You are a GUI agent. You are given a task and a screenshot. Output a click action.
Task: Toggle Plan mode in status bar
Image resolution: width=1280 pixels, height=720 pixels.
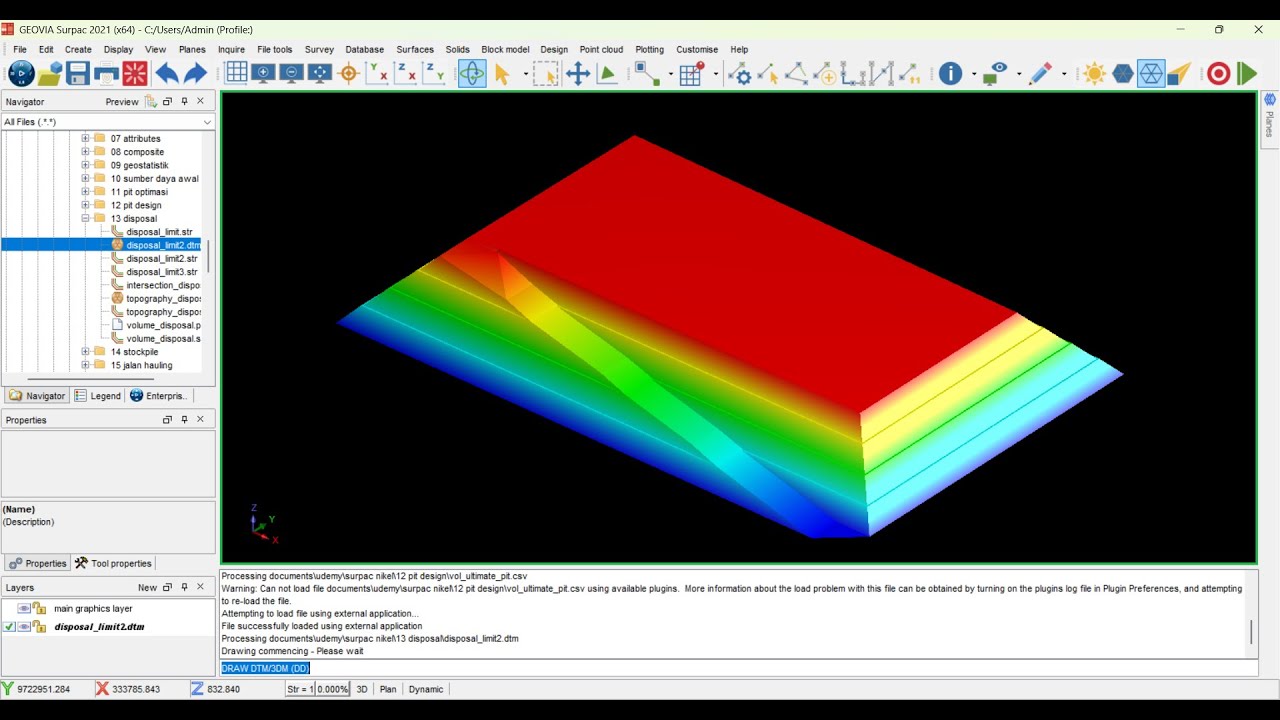388,689
